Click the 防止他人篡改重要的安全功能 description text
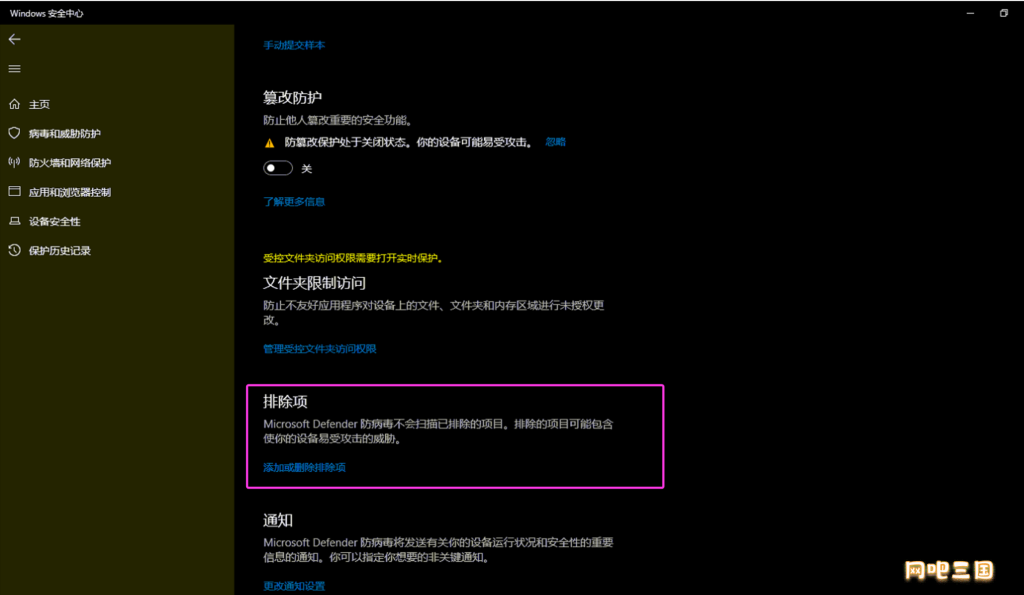The height and width of the screenshot is (595, 1024). [x=338, y=120]
